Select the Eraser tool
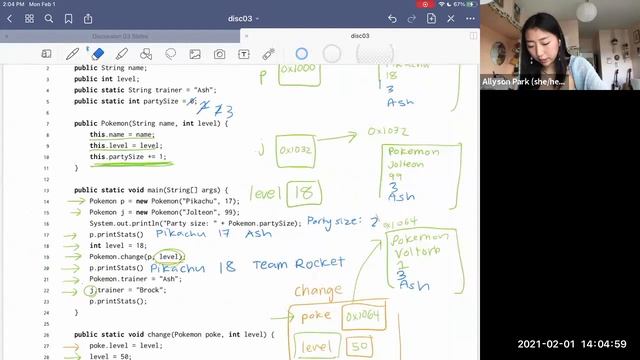The width and height of the screenshot is (640, 360). coord(97,54)
